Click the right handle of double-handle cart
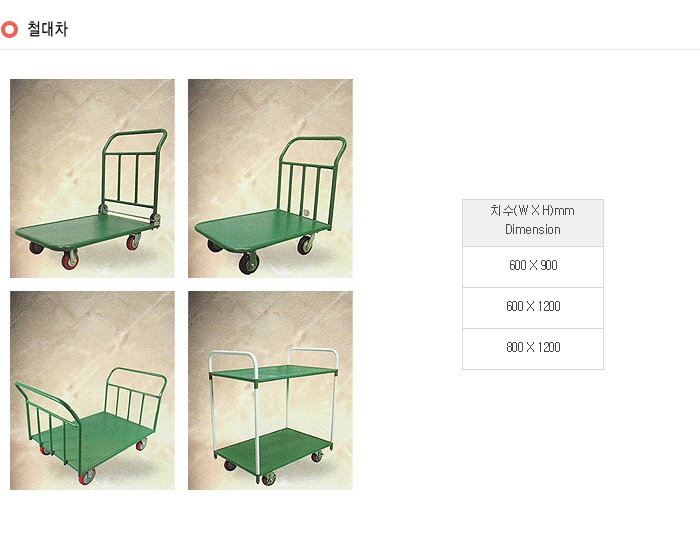This screenshot has width=700, height=537. tap(135, 395)
